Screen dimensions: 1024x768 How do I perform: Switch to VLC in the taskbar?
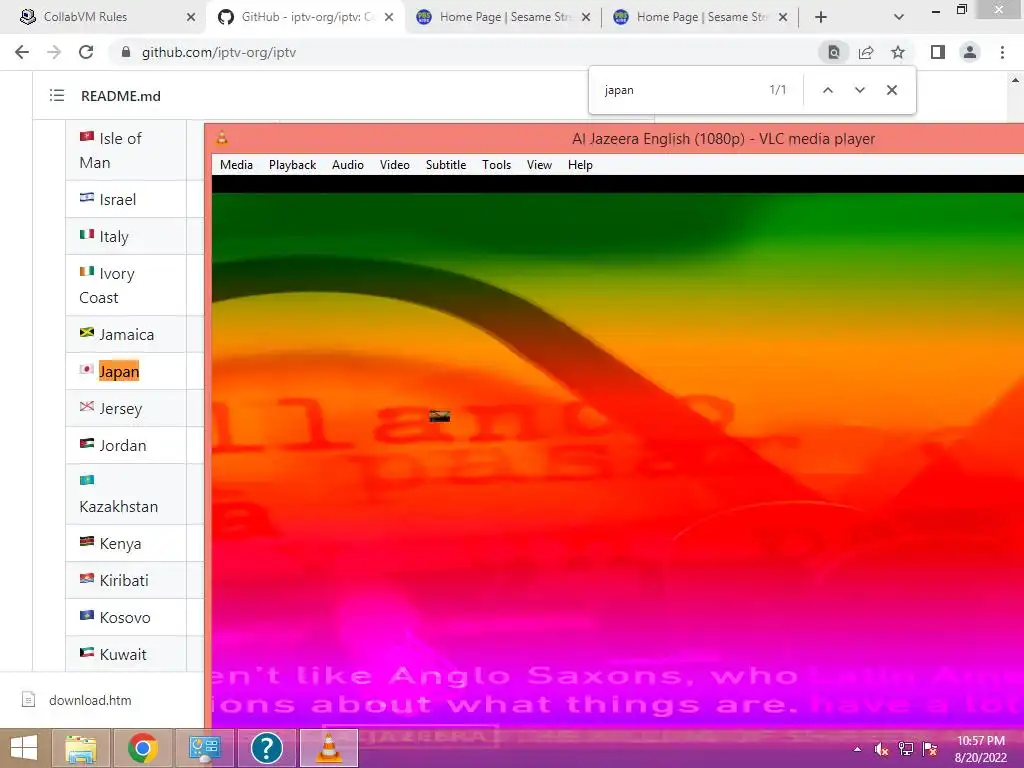point(328,748)
